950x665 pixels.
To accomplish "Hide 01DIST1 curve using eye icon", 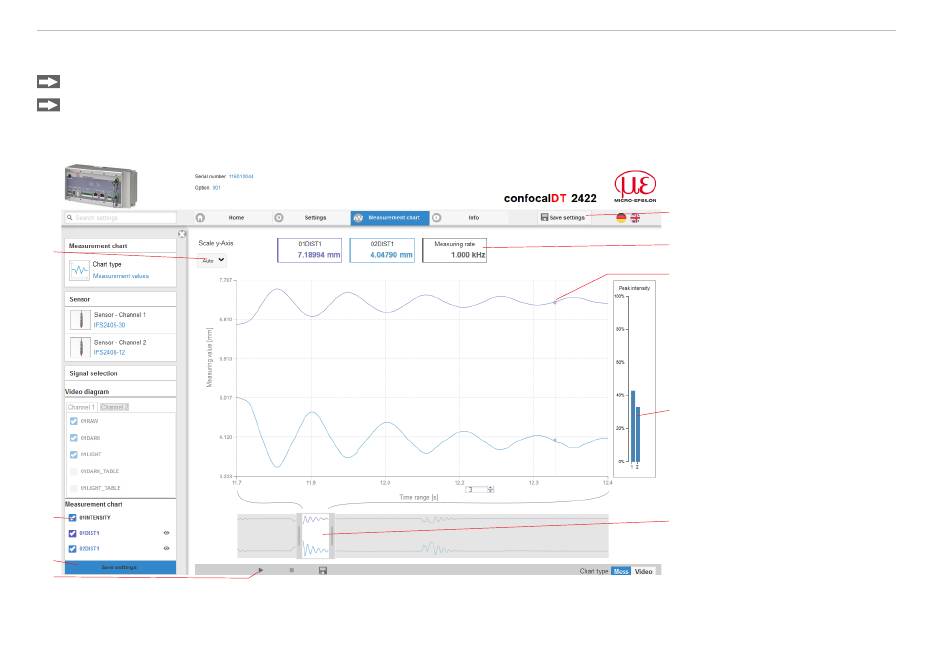I will point(167,533).
